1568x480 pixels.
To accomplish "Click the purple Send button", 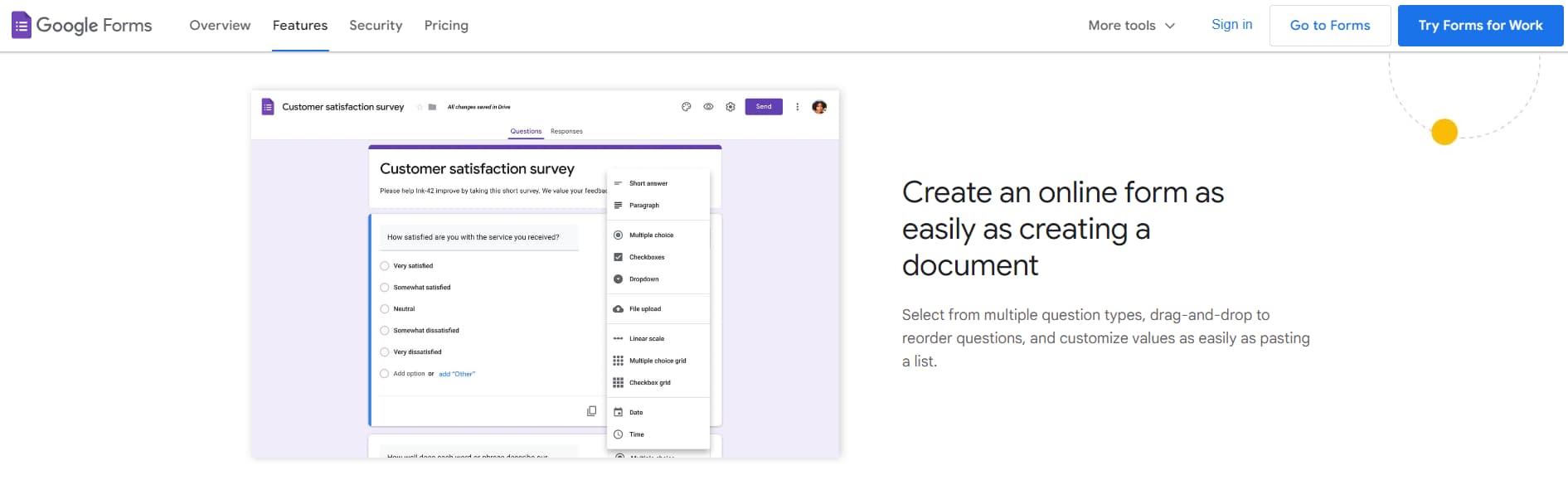I will click(764, 107).
